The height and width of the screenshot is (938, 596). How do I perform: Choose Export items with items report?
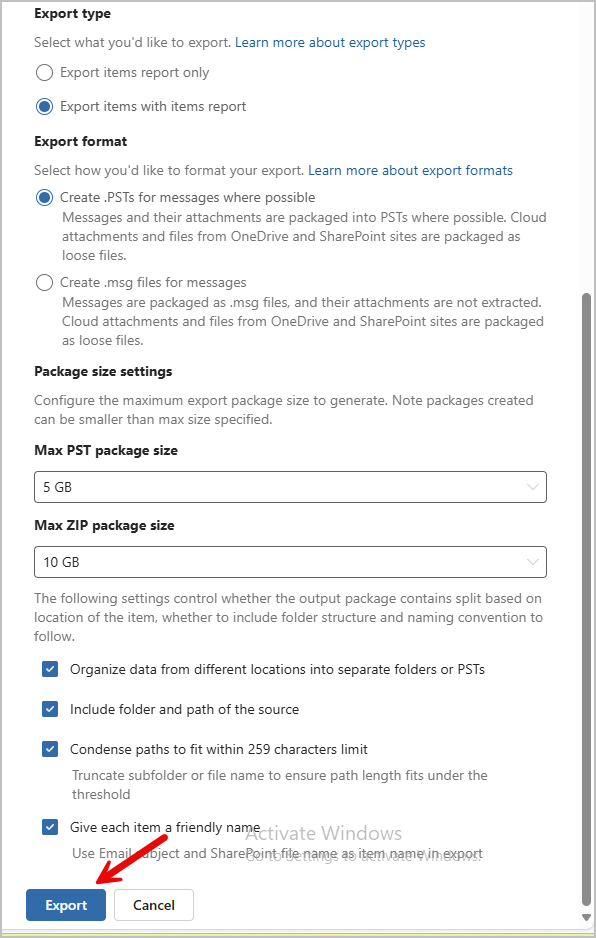[43, 106]
